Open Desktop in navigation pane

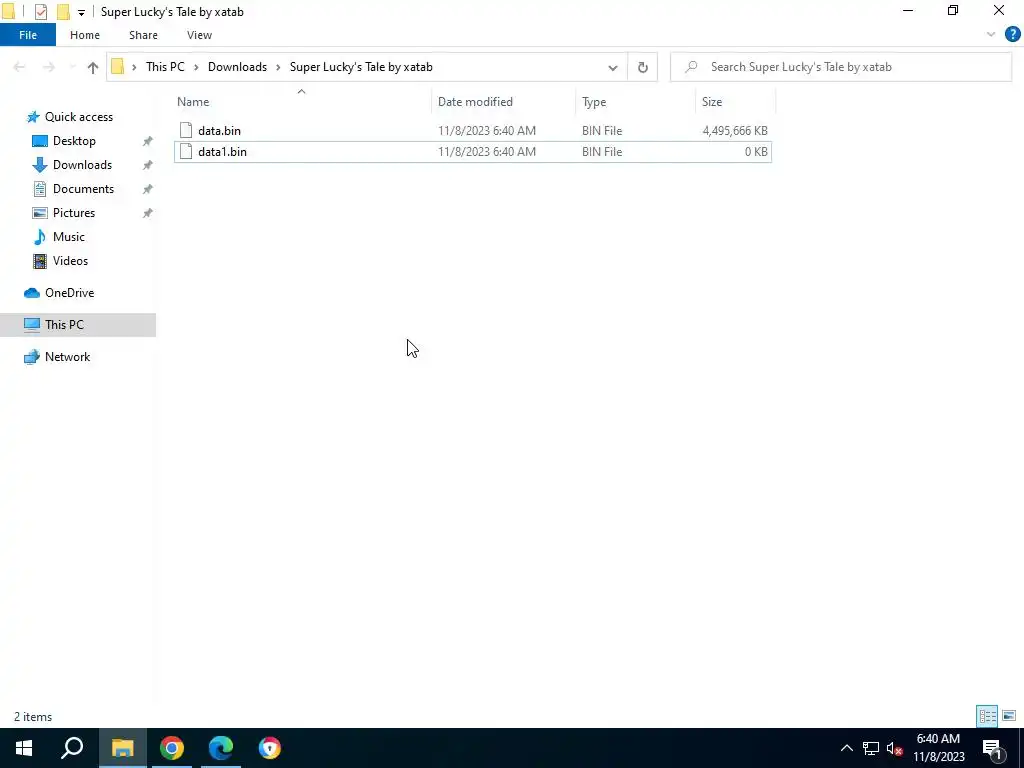tap(74, 141)
